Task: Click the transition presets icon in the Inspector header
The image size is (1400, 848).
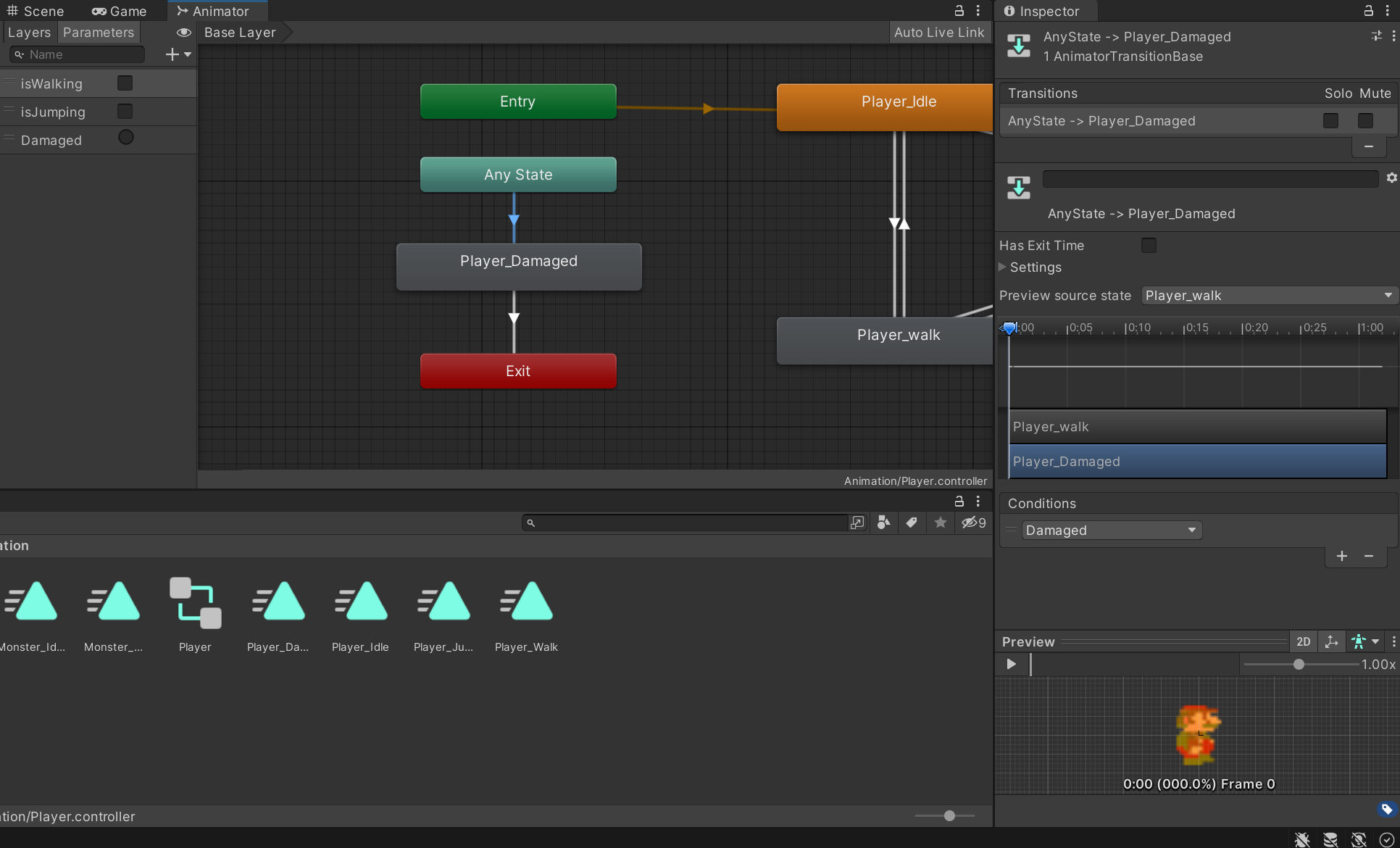Action: click(x=1376, y=36)
